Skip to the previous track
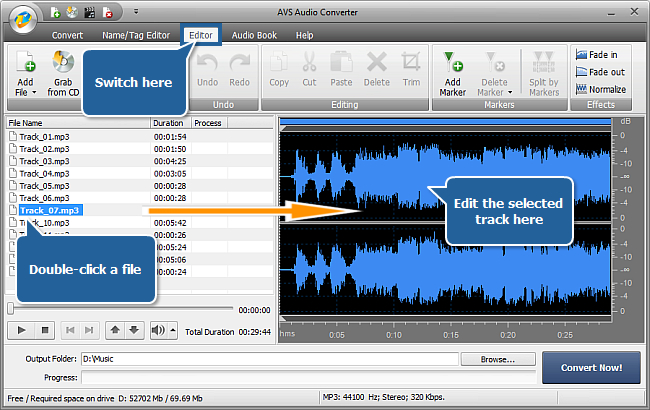This screenshot has width=650, height=410. click(x=70, y=330)
